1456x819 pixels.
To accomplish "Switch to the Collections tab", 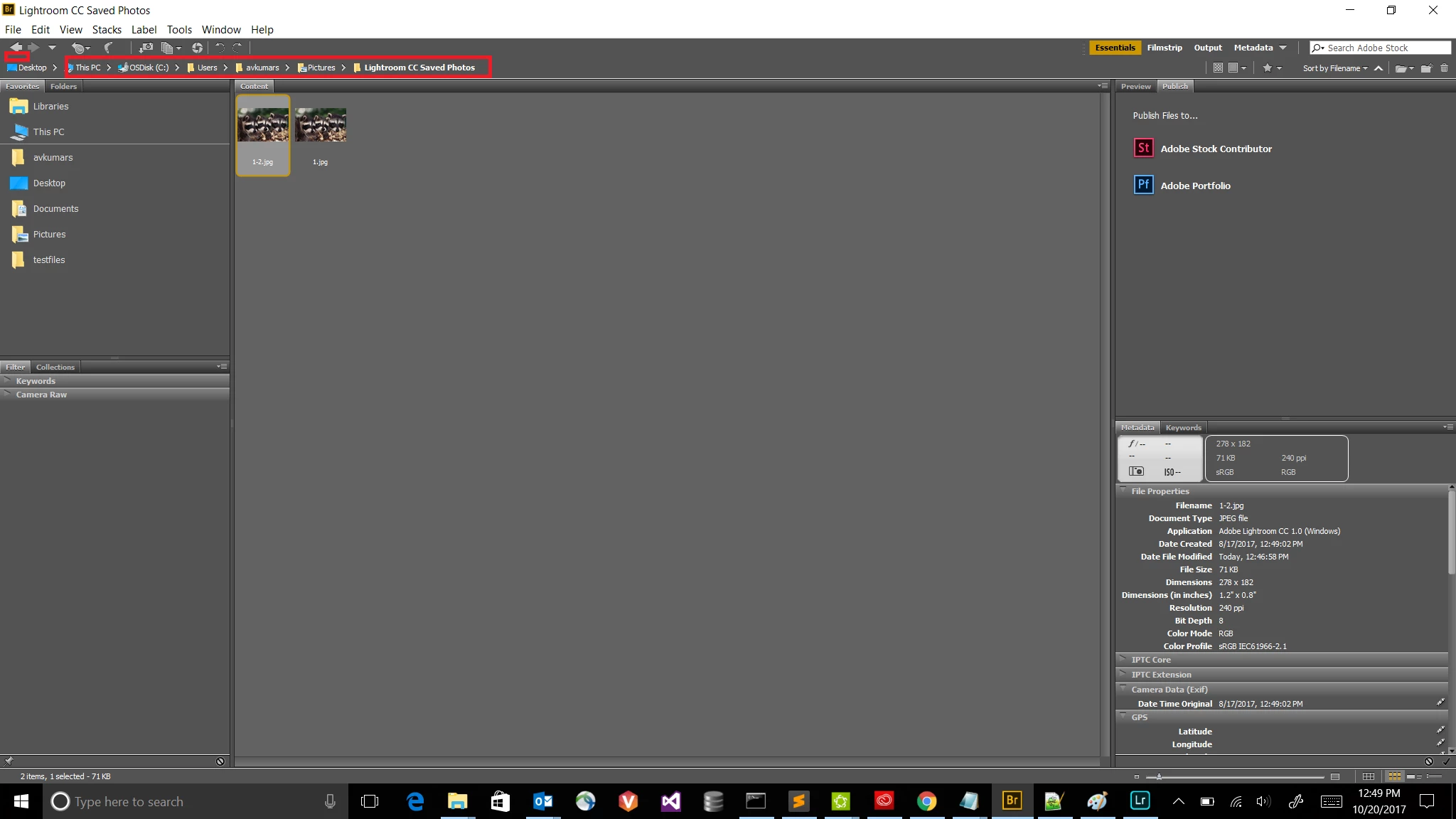I will point(55,367).
